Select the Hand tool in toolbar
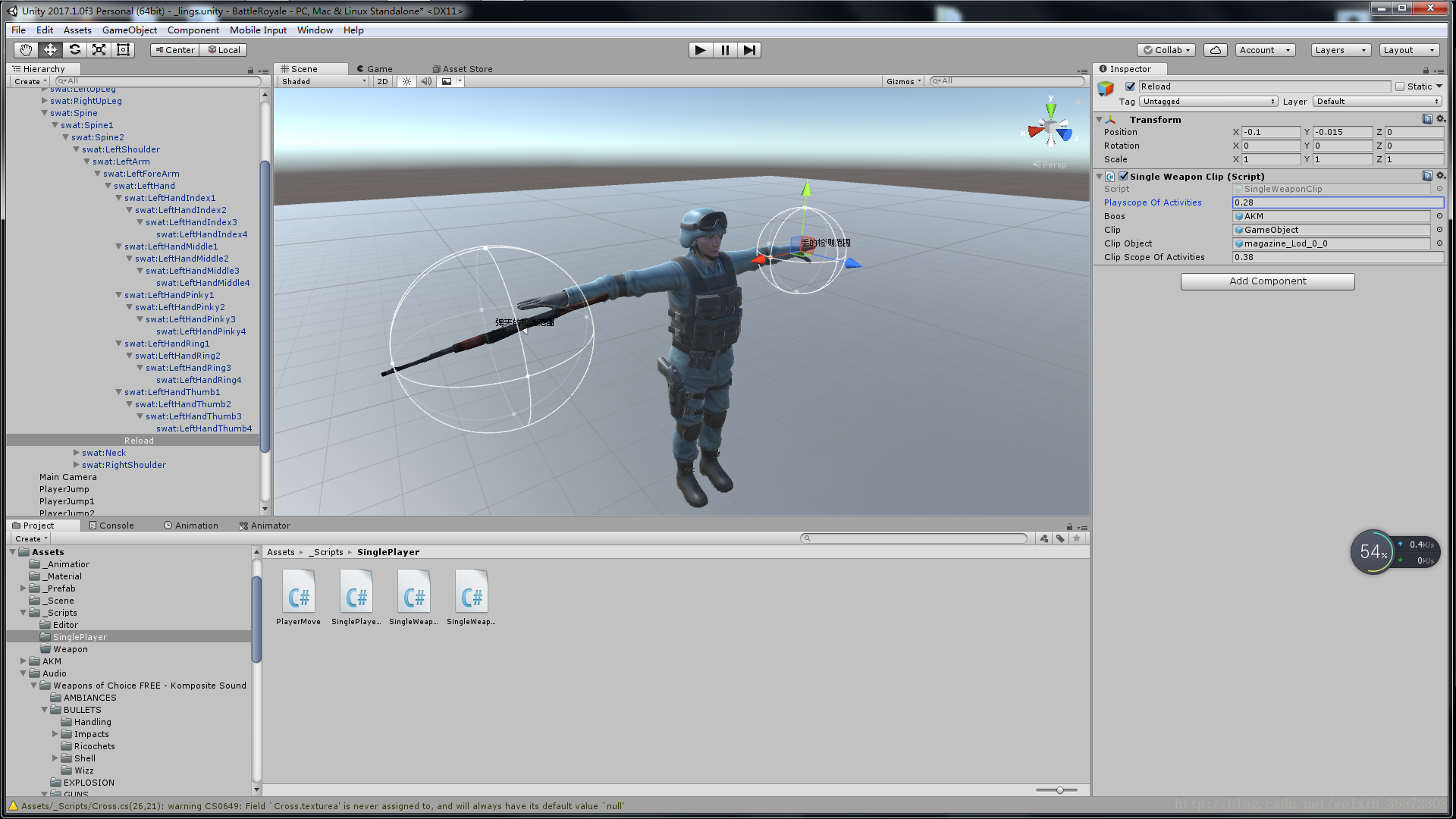The image size is (1456, 819). [26, 50]
